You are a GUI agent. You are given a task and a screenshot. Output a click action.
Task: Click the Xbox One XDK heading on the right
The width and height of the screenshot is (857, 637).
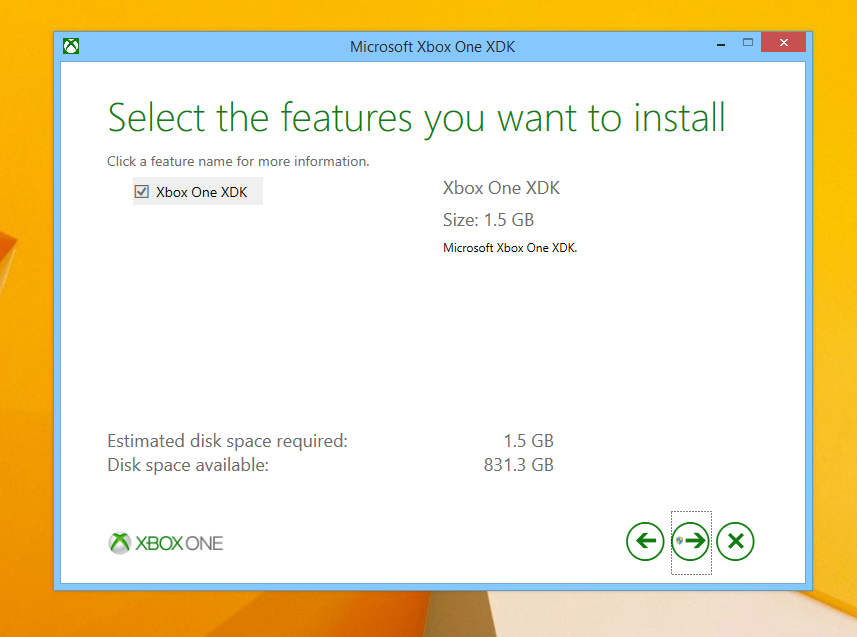[x=501, y=188]
